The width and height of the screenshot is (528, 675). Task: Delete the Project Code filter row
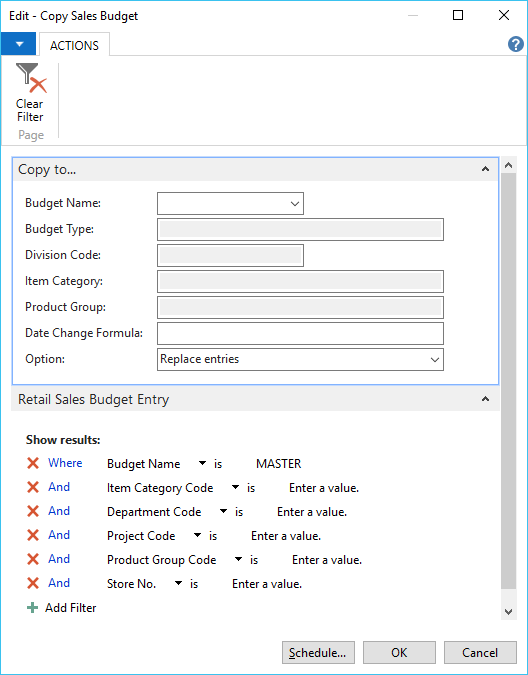[x=33, y=536]
